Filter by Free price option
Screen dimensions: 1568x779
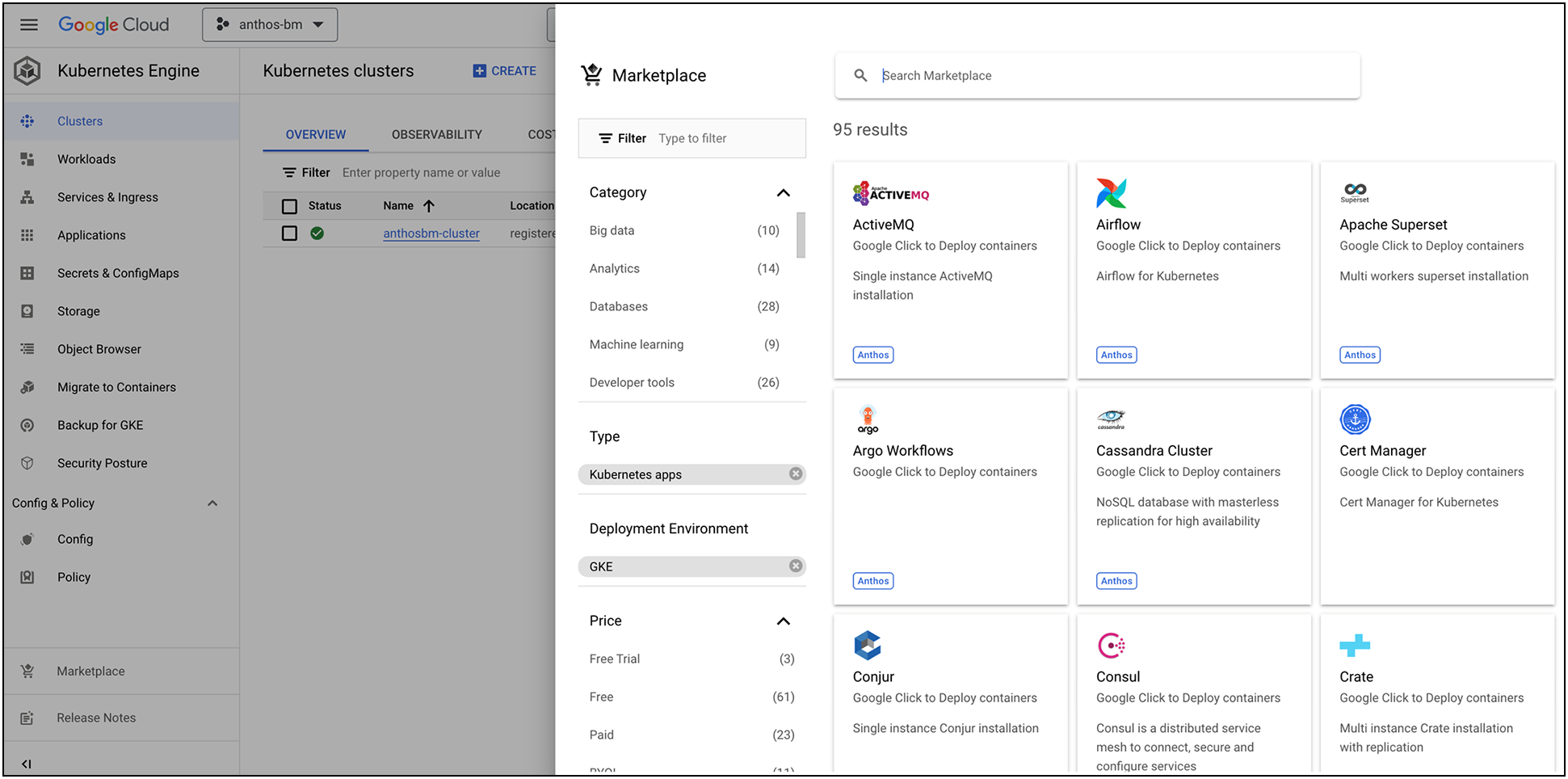click(x=692, y=697)
